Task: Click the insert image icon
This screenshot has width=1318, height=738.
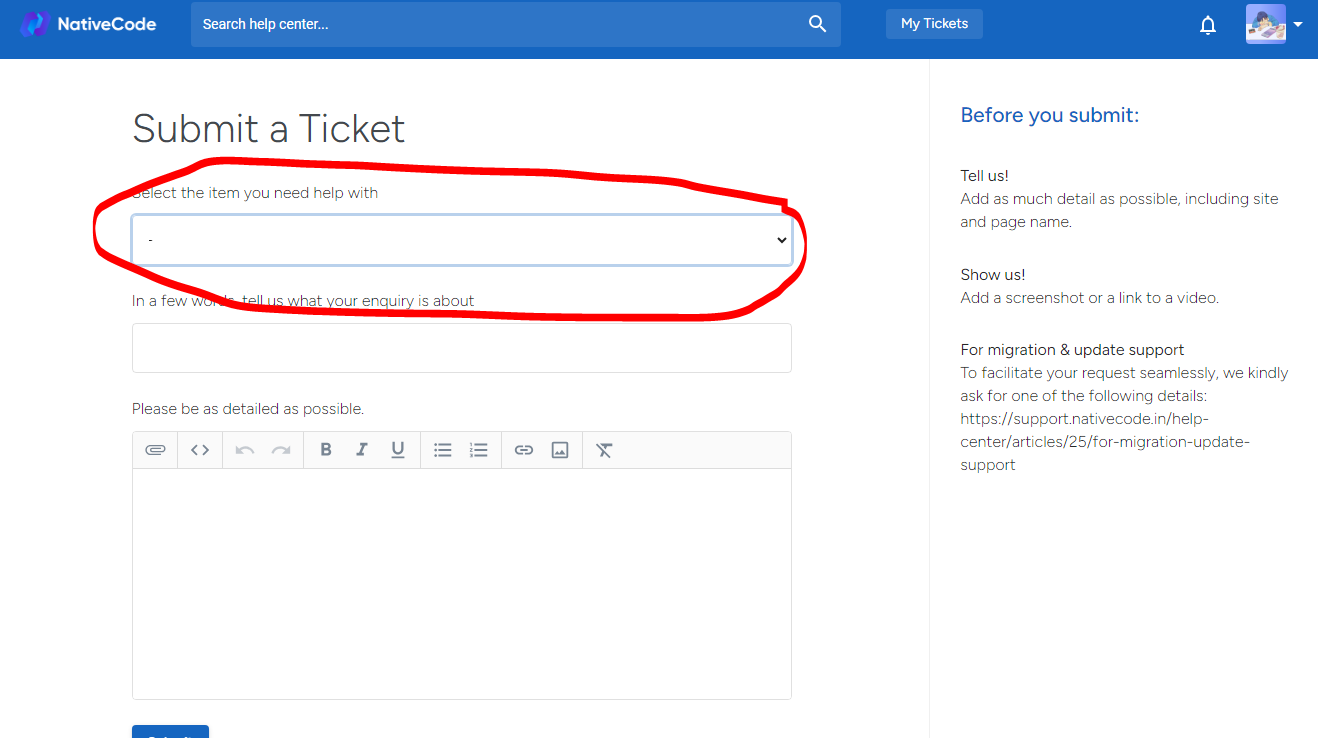Action: coord(560,450)
